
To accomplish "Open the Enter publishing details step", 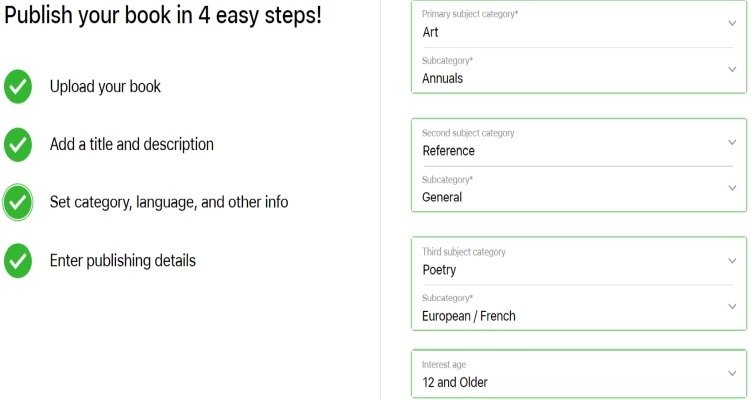I will click(x=123, y=261).
